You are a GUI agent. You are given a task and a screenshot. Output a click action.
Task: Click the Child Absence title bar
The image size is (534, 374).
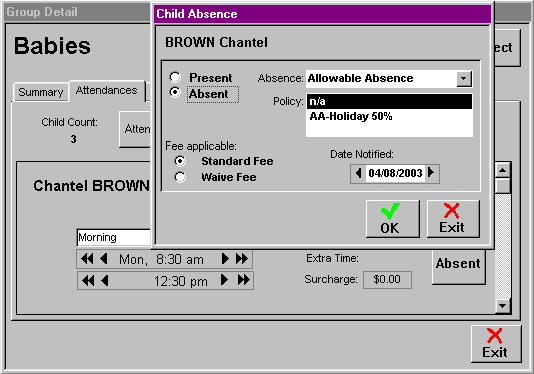(x=322, y=14)
